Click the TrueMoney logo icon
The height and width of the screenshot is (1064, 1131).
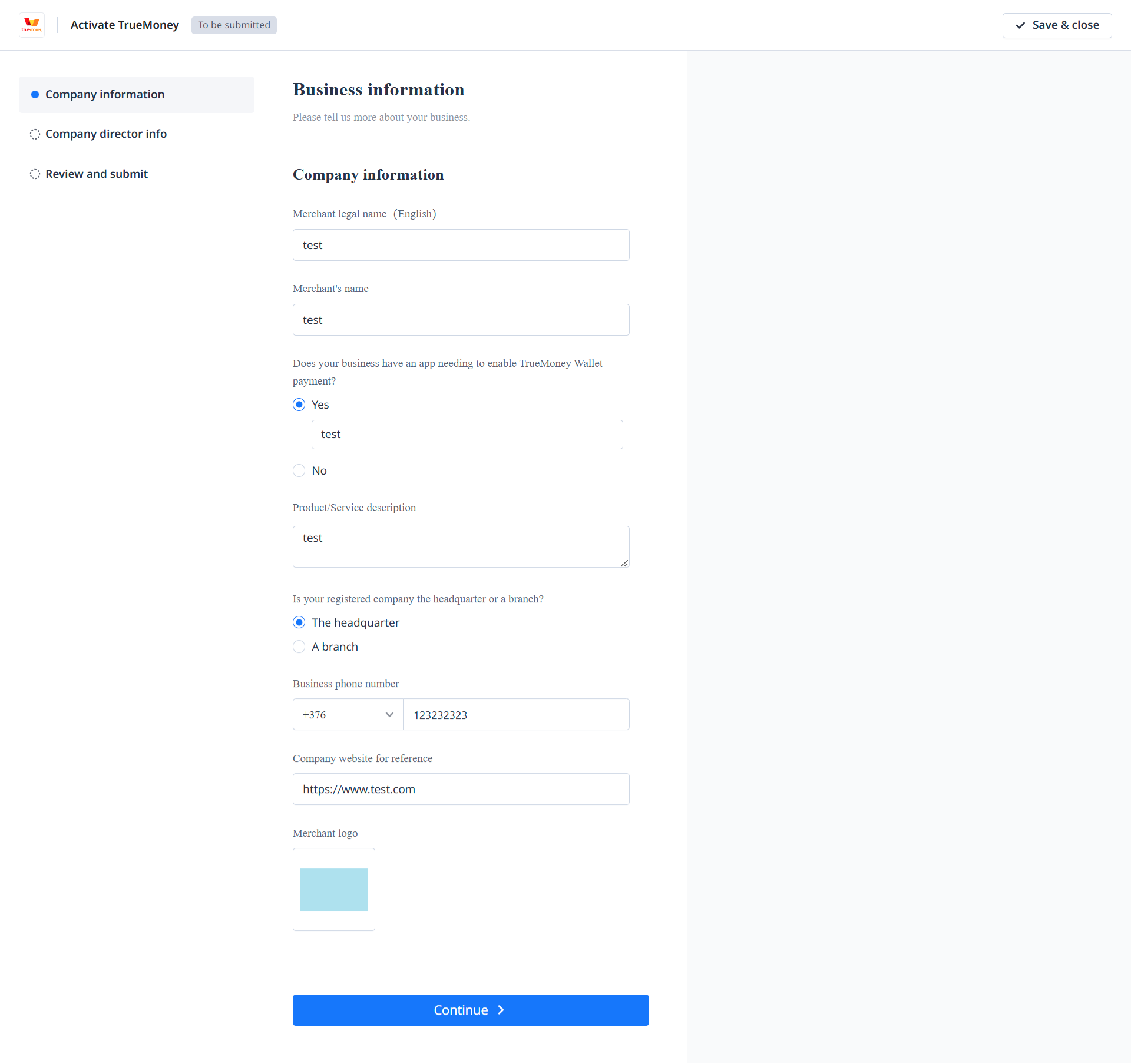tap(32, 25)
